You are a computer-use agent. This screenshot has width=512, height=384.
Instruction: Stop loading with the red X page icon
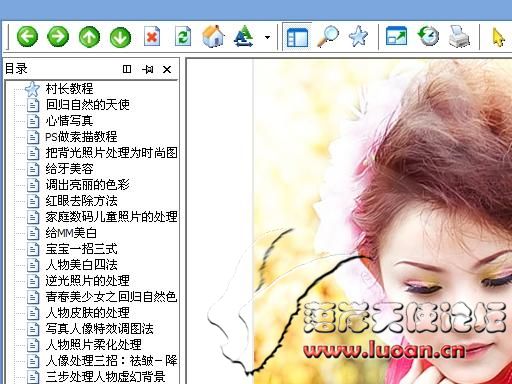pos(152,36)
